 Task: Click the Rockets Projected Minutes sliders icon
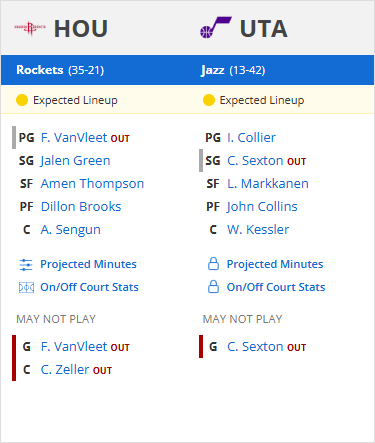(26, 265)
